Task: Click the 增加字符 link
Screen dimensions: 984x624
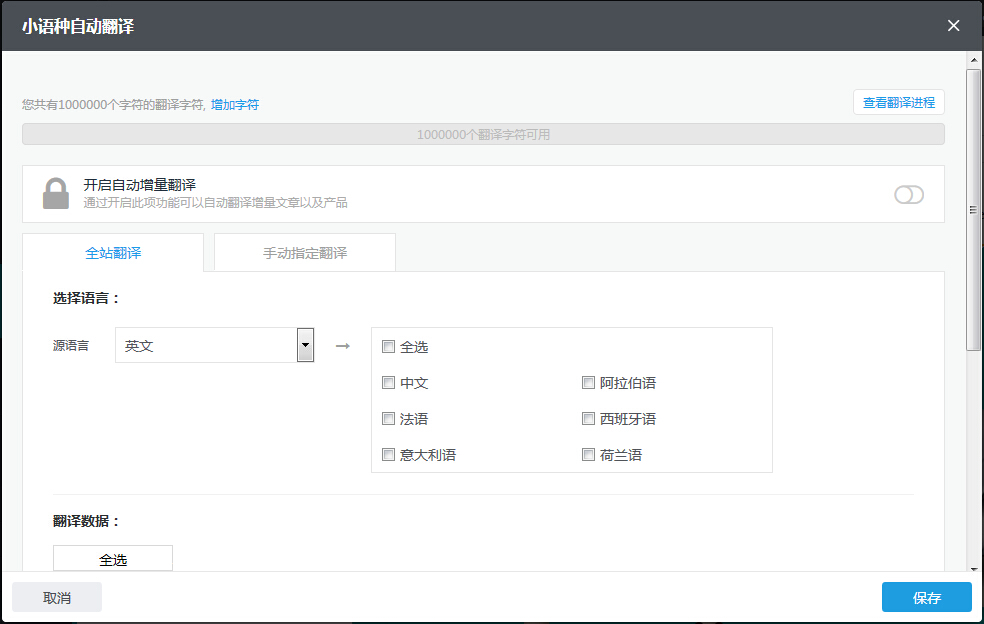Action: (x=235, y=105)
